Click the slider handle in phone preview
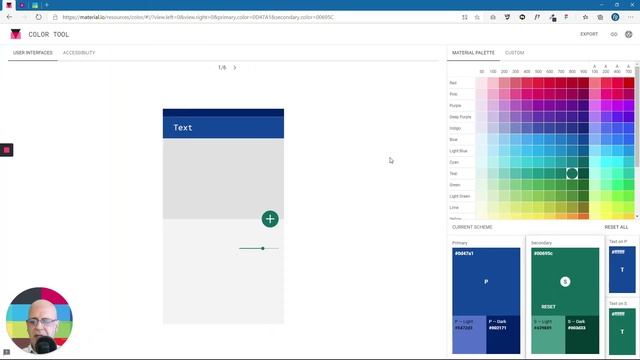This screenshot has width=640, height=360. pyautogui.click(x=263, y=248)
